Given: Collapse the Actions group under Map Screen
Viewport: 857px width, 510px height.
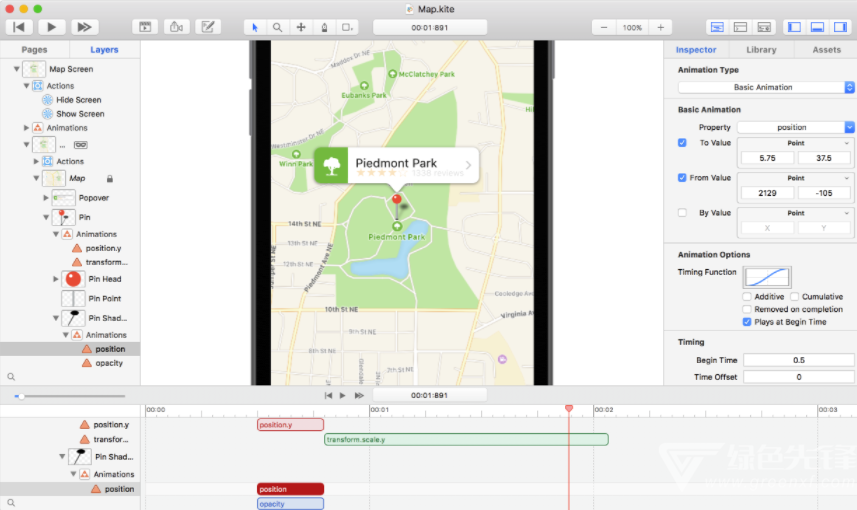Looking at the screenshot, I should [26, 86].
